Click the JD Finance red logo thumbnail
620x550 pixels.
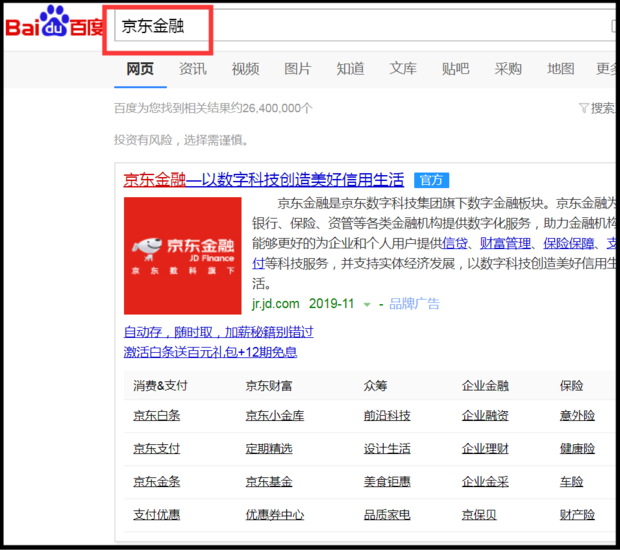tap(183, 256)
